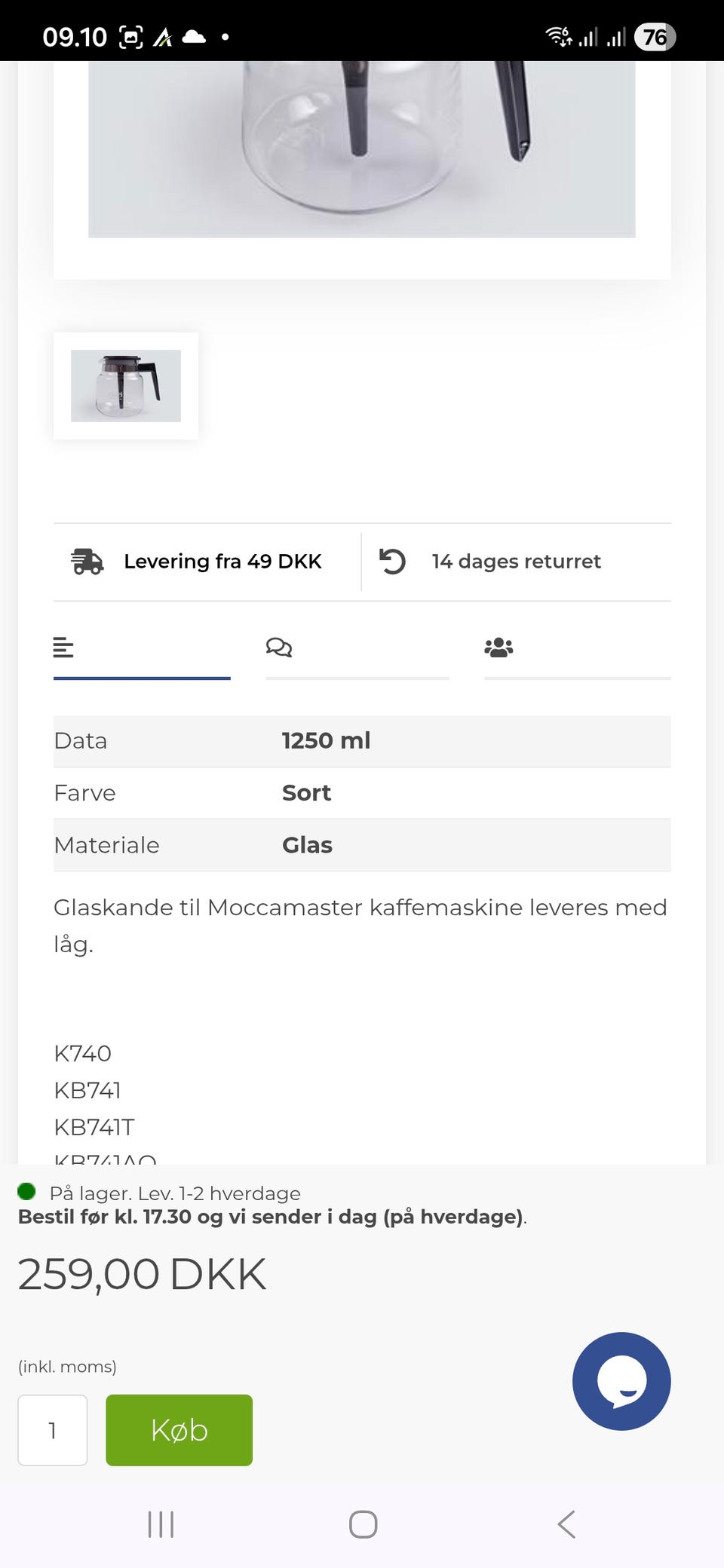Tap the "Levering fra 49 DKK" text

coord(222,562)
